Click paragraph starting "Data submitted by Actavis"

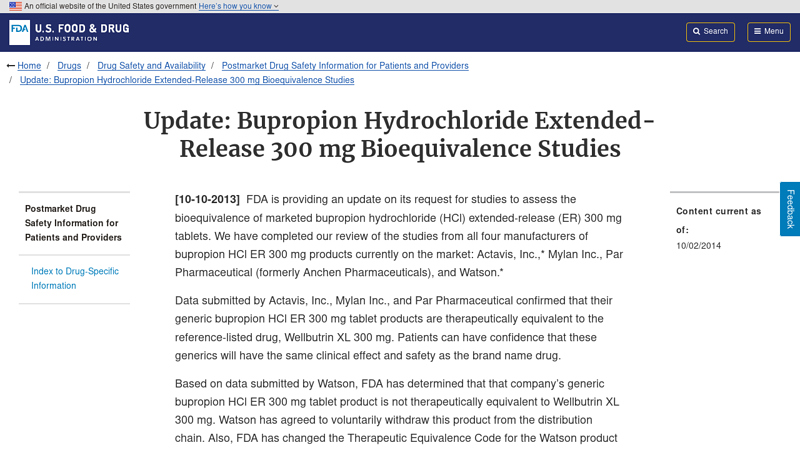click(394, 328)
